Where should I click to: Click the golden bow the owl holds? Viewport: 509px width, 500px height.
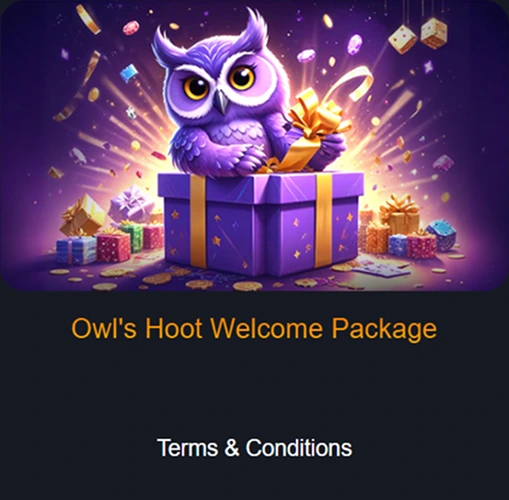[x=318, y=117]
